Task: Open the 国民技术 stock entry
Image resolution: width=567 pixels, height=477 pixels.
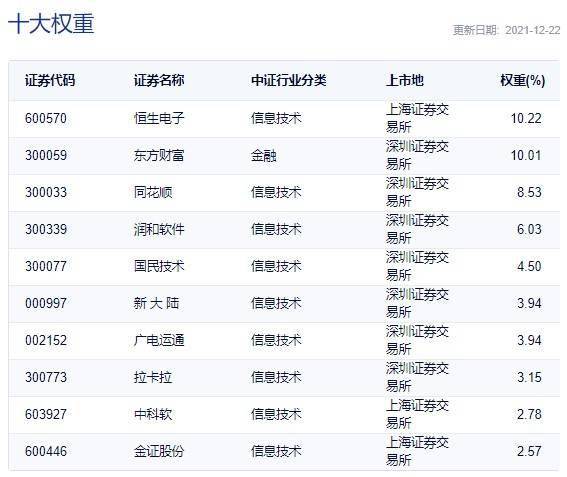Action: tap(159, 267)
